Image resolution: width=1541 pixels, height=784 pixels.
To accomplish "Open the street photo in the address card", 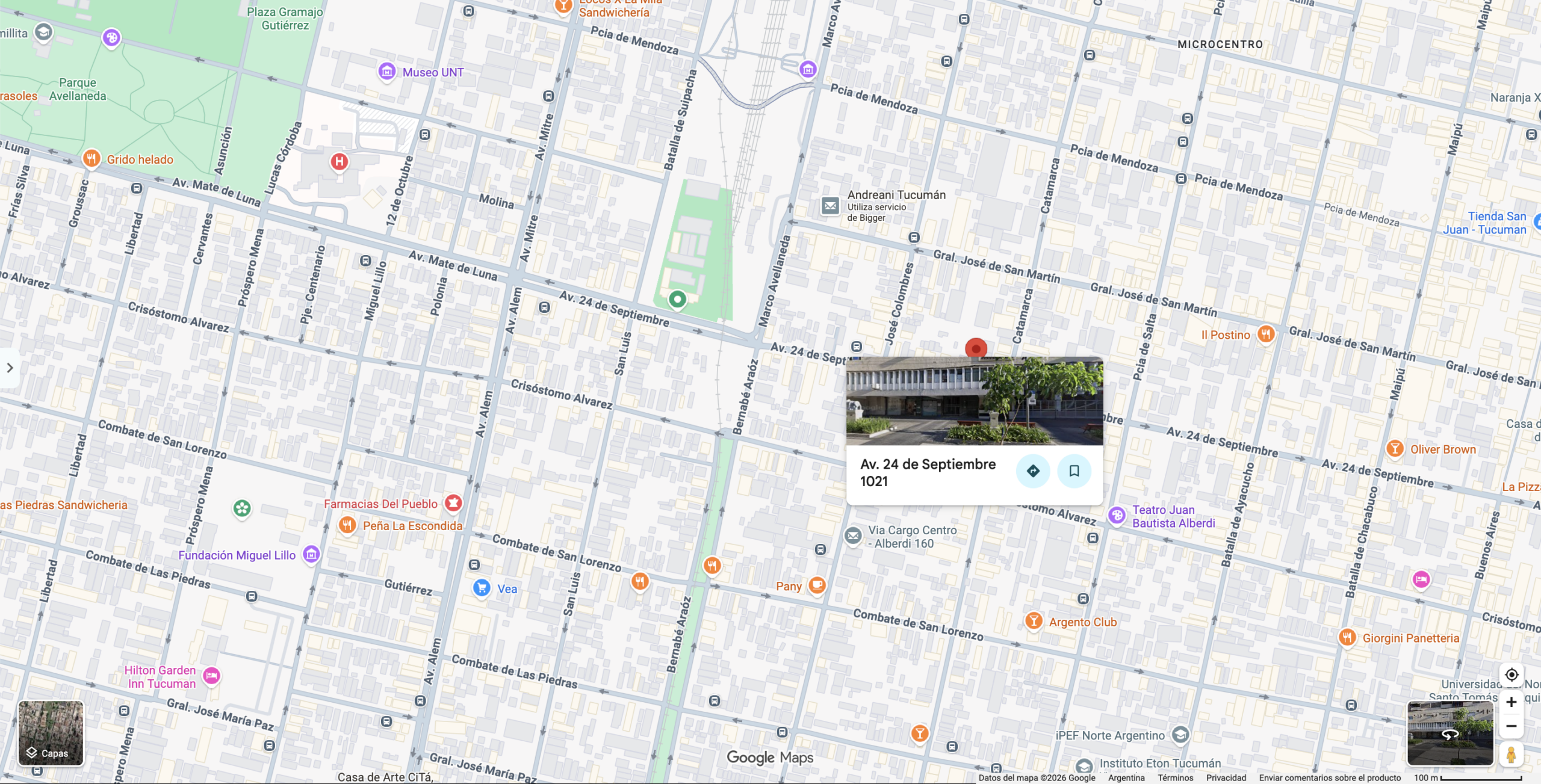I will point(975,401).
